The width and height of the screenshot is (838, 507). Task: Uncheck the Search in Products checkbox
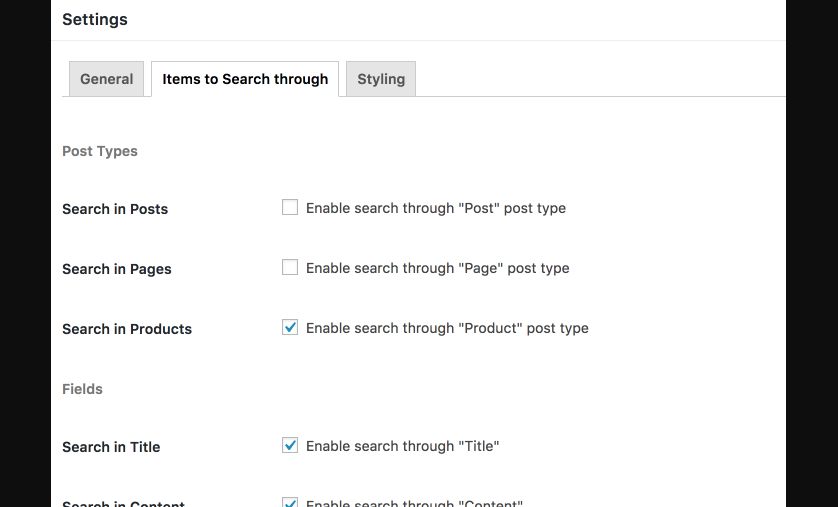290,328
